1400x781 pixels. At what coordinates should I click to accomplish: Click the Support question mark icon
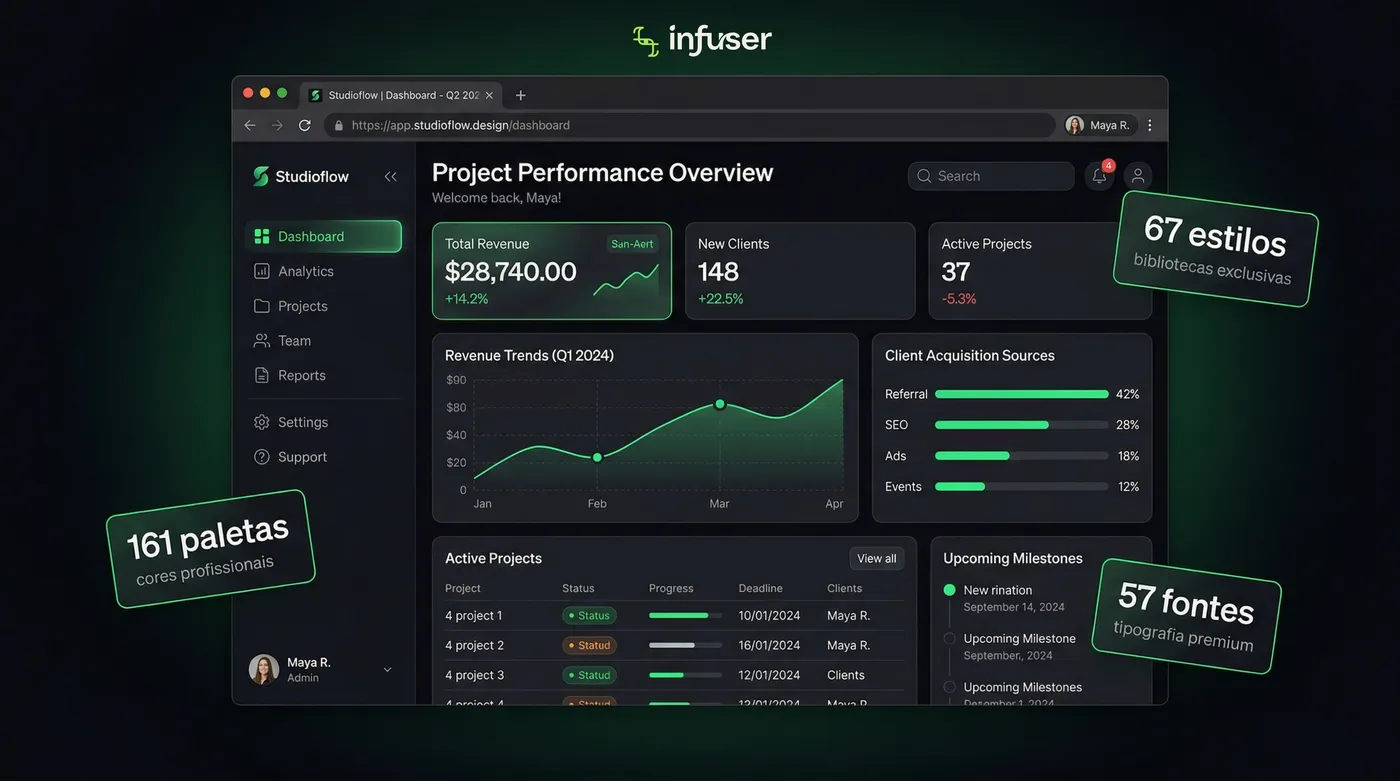tap(262, 457)
